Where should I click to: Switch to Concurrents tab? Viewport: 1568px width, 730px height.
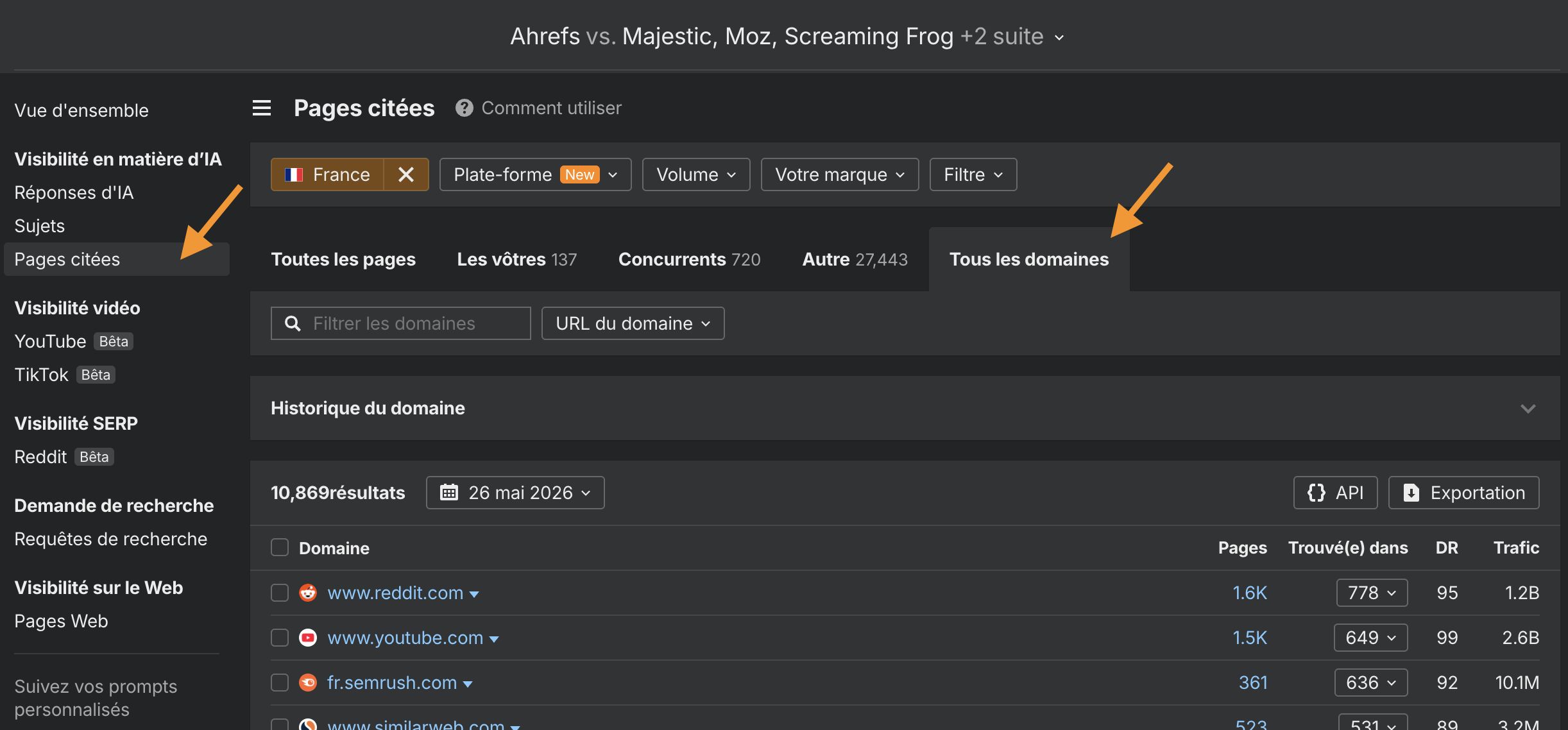[x=689, y=259]
